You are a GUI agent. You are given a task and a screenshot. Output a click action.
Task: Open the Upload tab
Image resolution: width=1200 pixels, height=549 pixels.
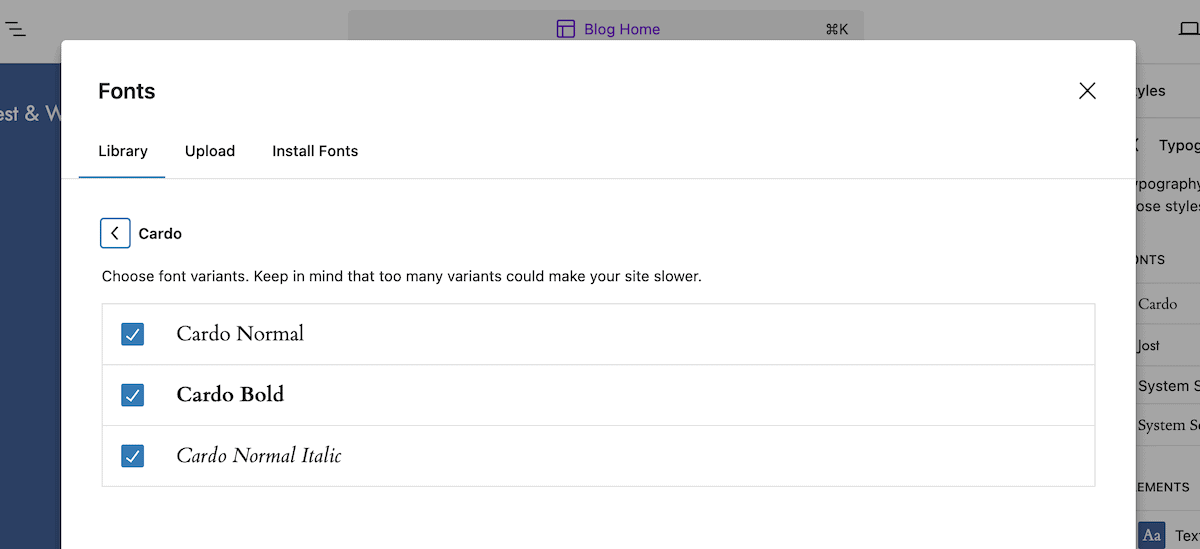210,151
